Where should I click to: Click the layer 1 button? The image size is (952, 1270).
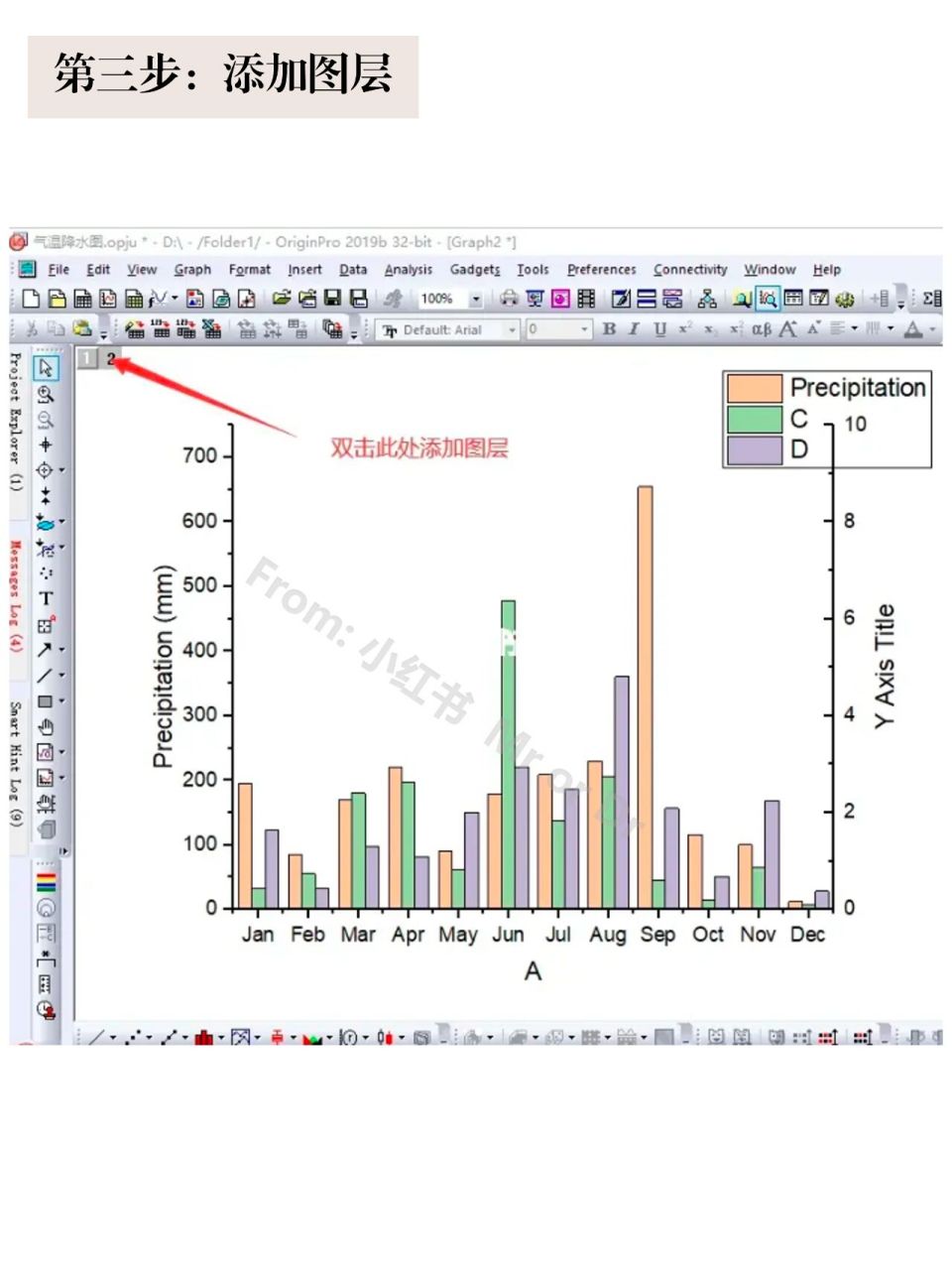click(87, 358)
